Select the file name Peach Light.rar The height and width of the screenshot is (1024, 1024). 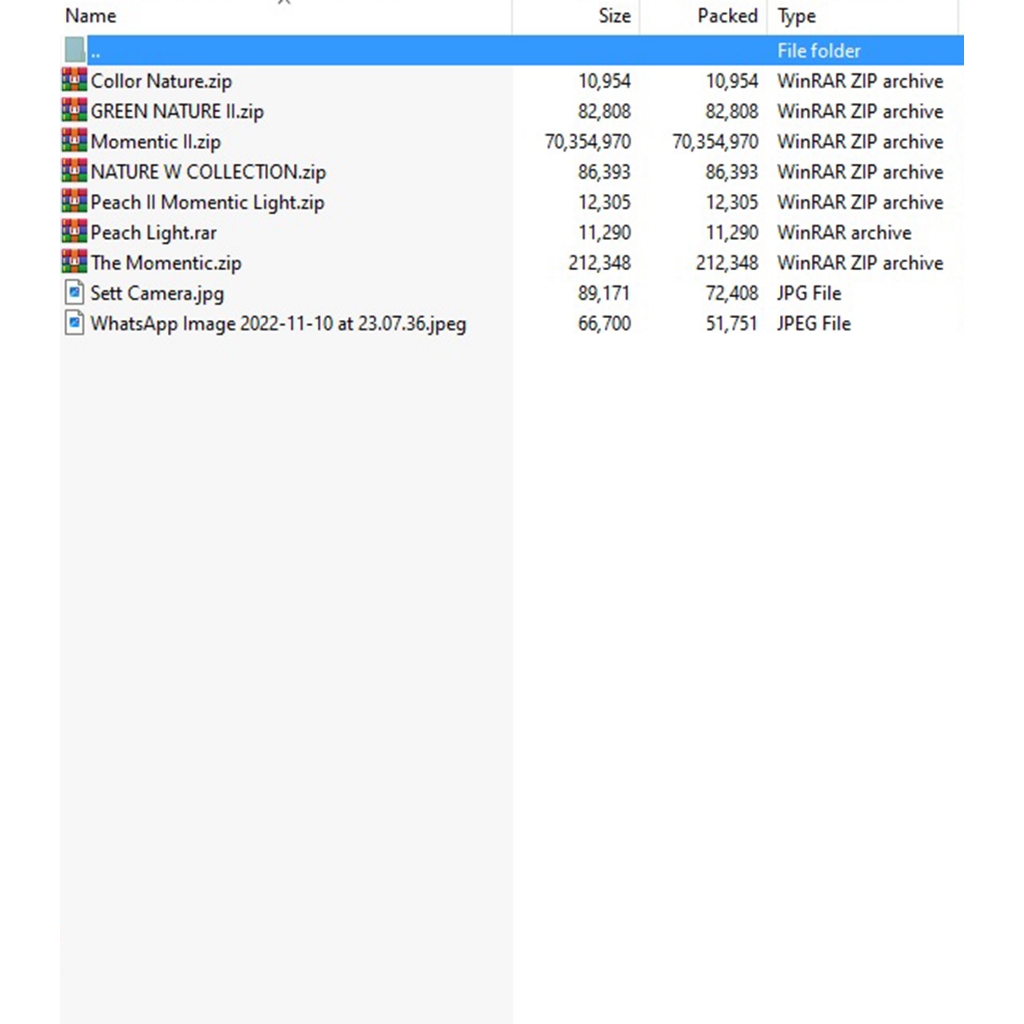click(x=153, y=232)
